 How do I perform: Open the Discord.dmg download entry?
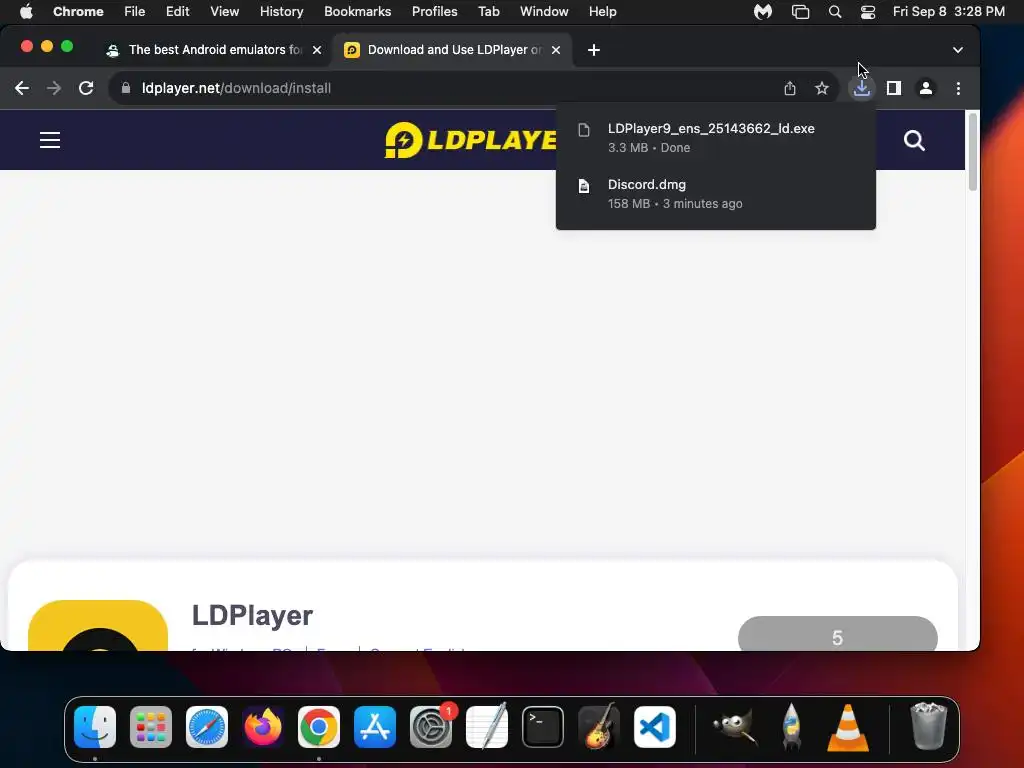tap(716, 193)
